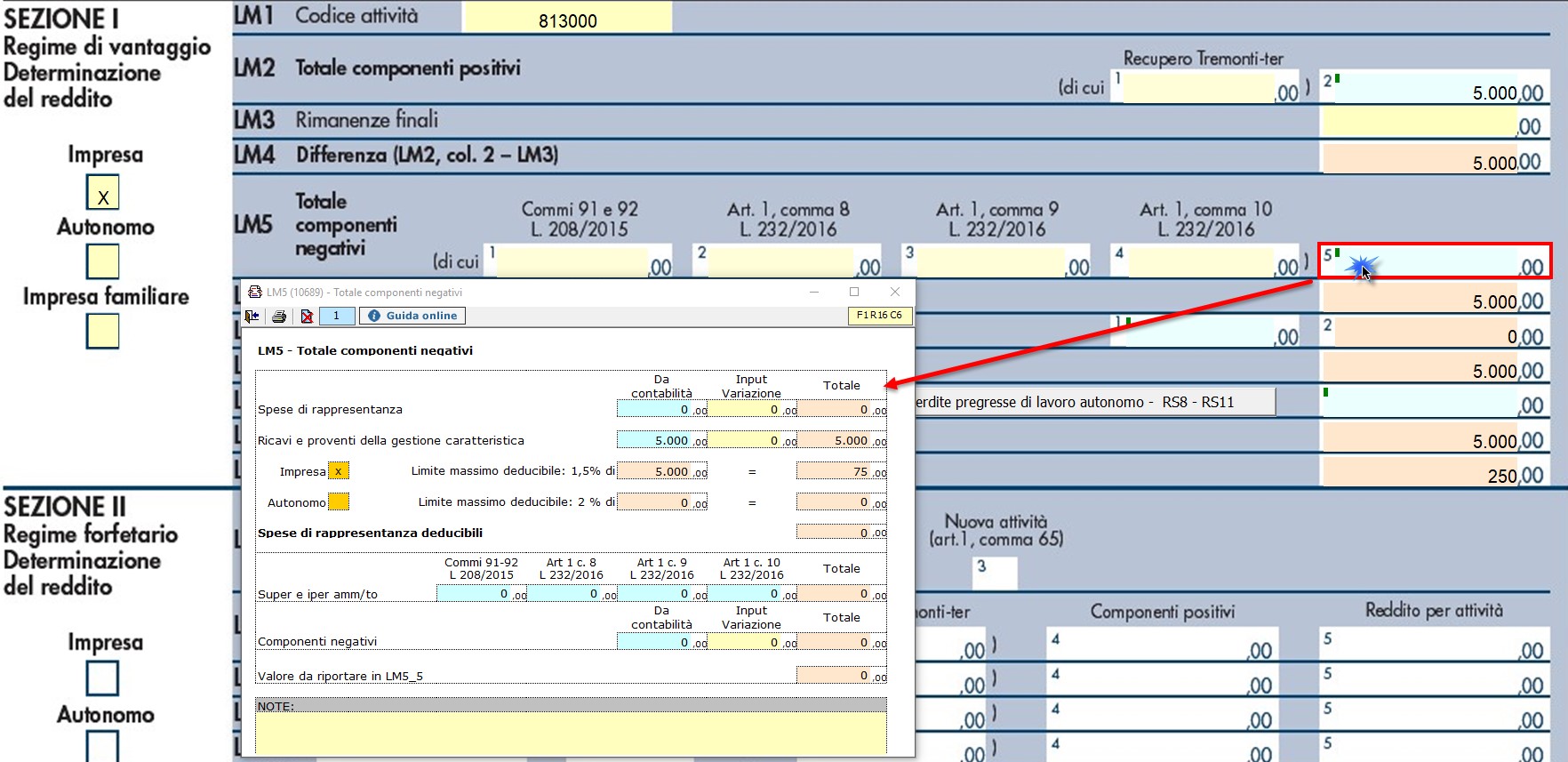The width and height of the screenshot is (1568, 762).
Task: Open the Guida online help
Action: (412, 316)
